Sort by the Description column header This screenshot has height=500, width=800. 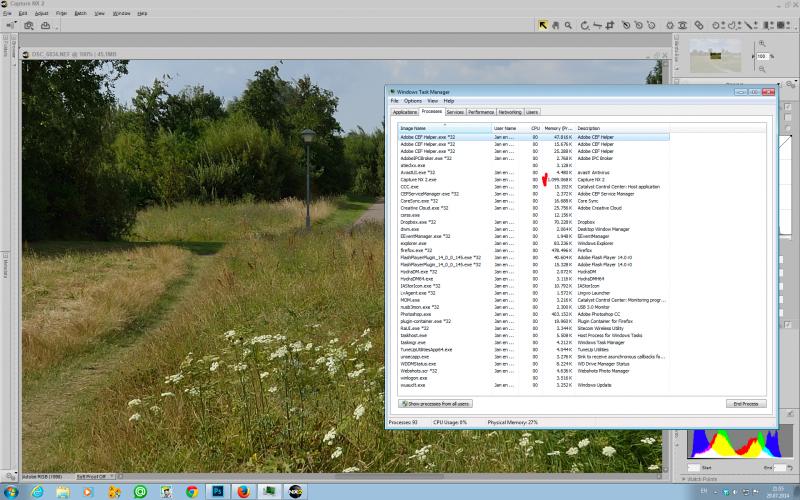[x=622, y=128]
